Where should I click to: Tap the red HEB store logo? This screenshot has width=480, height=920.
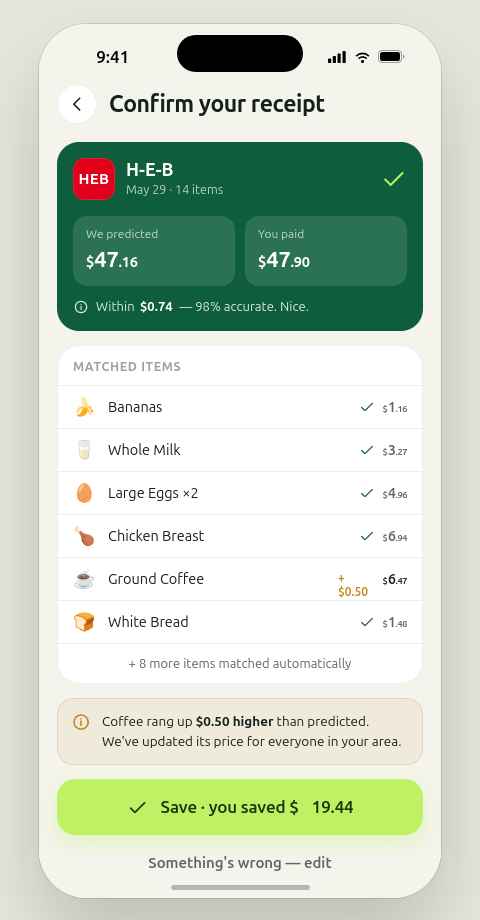pos(94,179)
